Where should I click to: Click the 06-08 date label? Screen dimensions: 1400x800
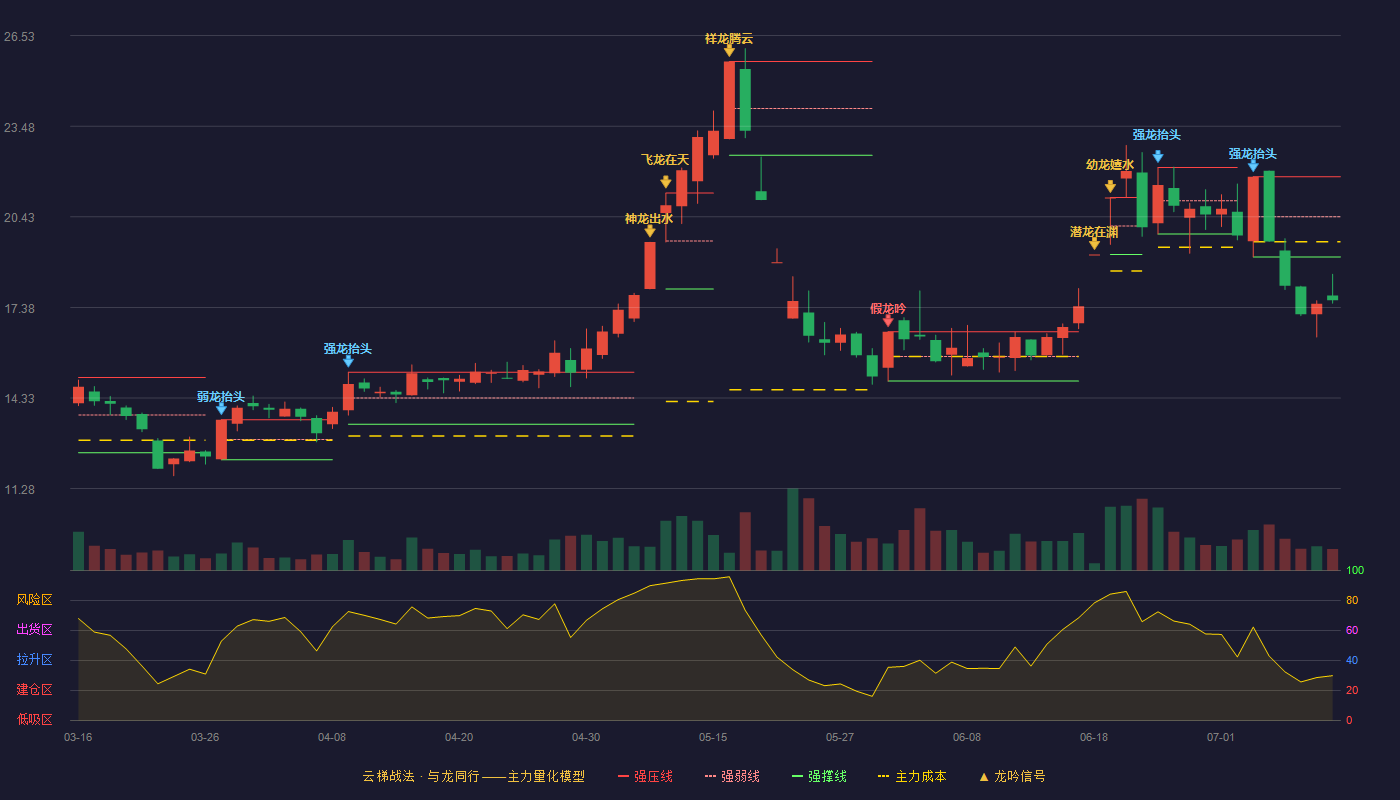pyautogui.click(x=967, y=737)
